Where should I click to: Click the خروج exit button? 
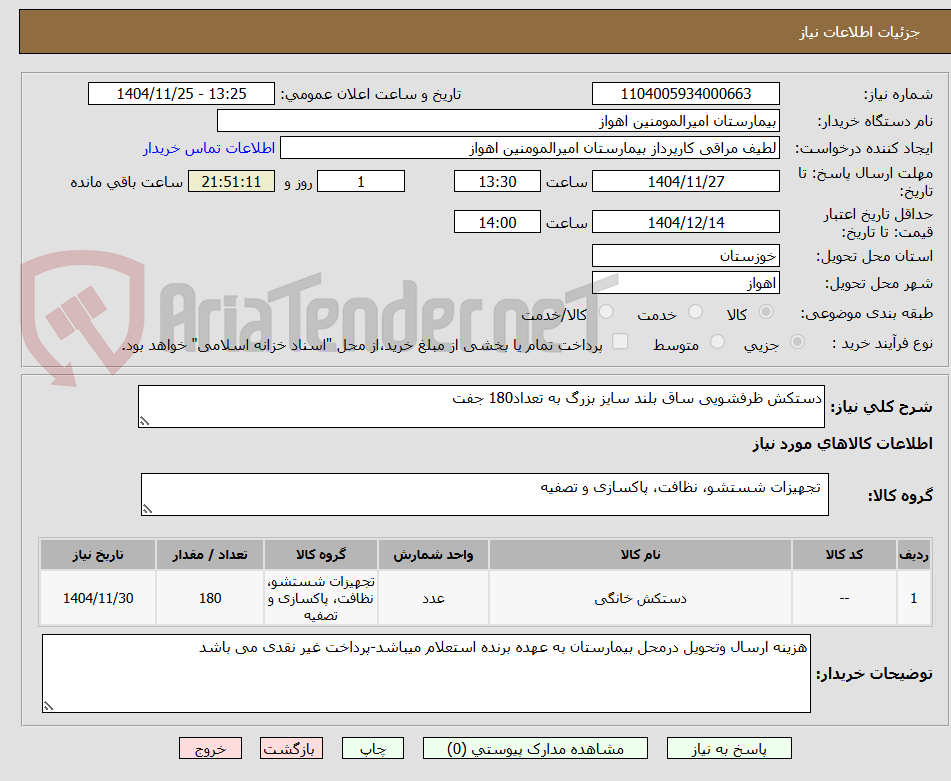point(210,748)
